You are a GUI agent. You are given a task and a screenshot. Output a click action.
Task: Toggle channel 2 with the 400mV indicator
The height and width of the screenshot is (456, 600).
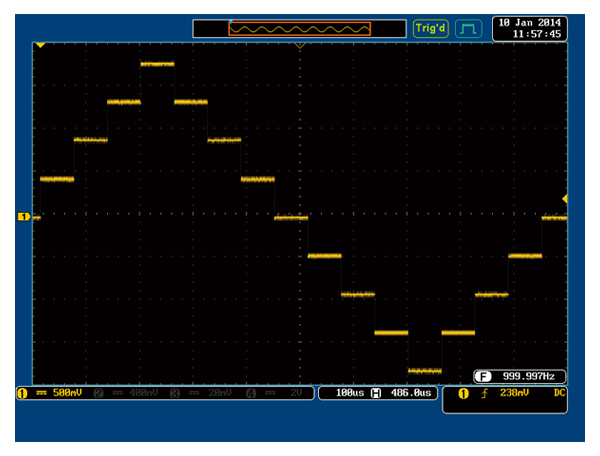[x=127, y=394]
